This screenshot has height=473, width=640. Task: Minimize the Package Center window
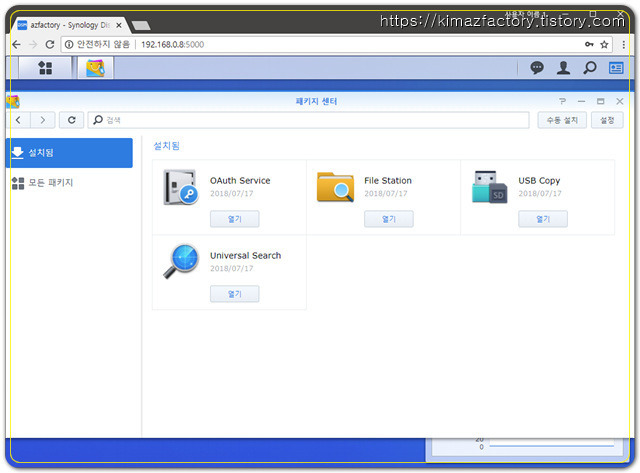[x=582, y=101]
